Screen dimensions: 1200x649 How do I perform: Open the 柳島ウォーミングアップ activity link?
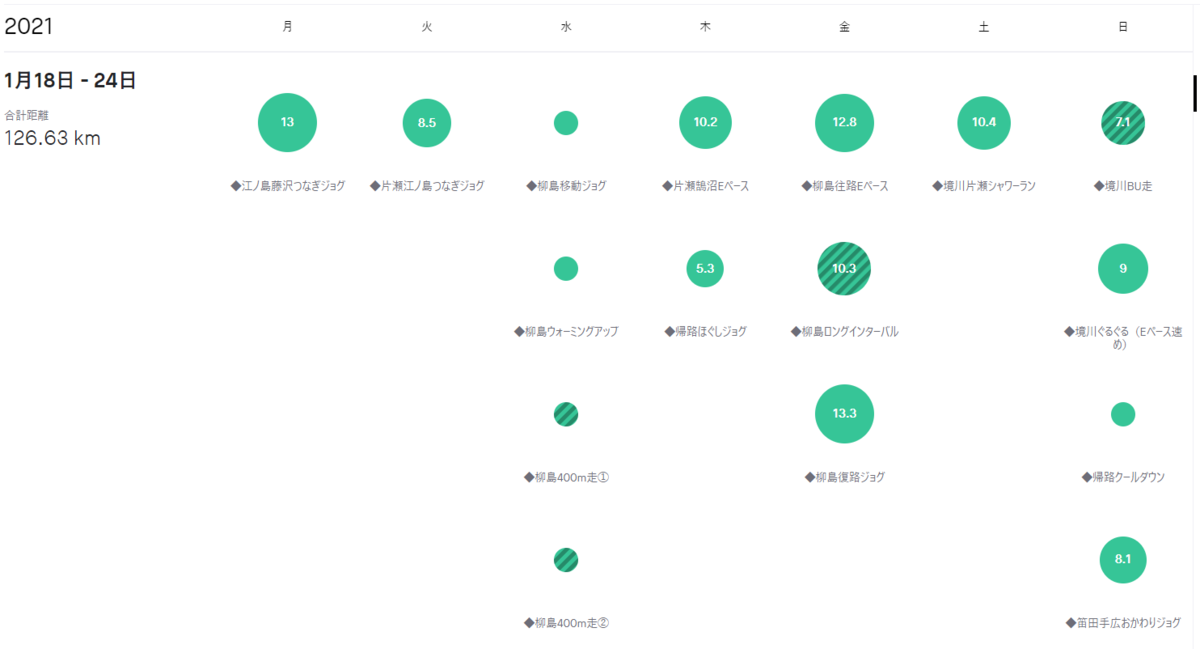pos(566,331)
